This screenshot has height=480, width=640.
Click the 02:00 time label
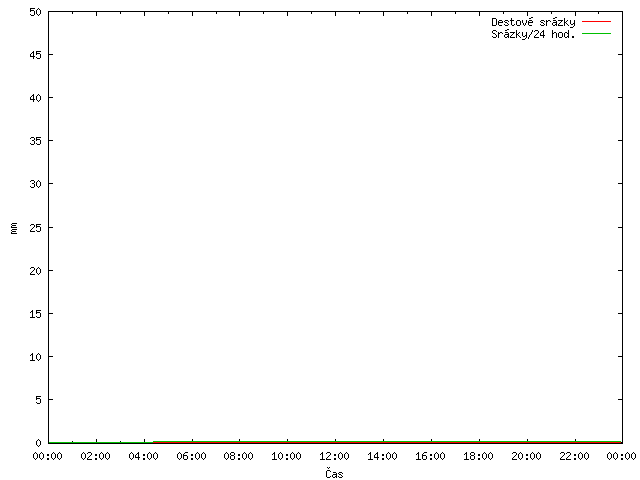[x=96, y=456]
